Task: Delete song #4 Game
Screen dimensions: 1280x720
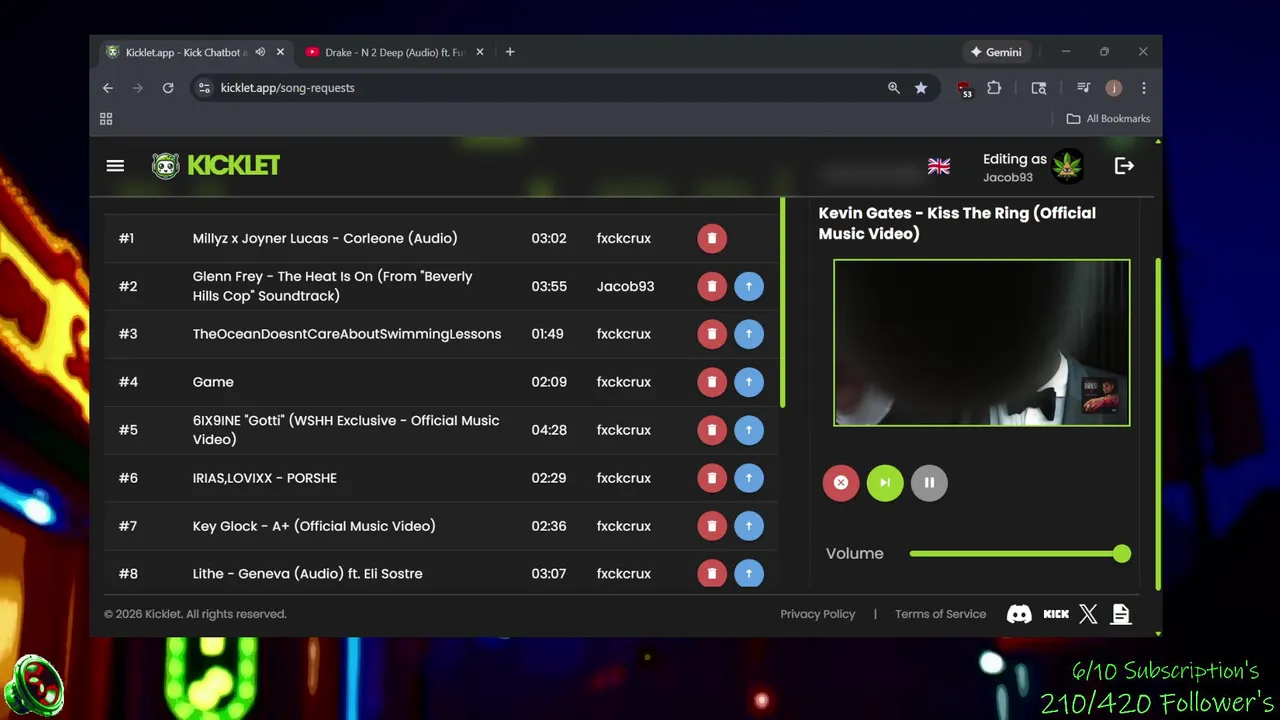Action: (x=712, y=382)
